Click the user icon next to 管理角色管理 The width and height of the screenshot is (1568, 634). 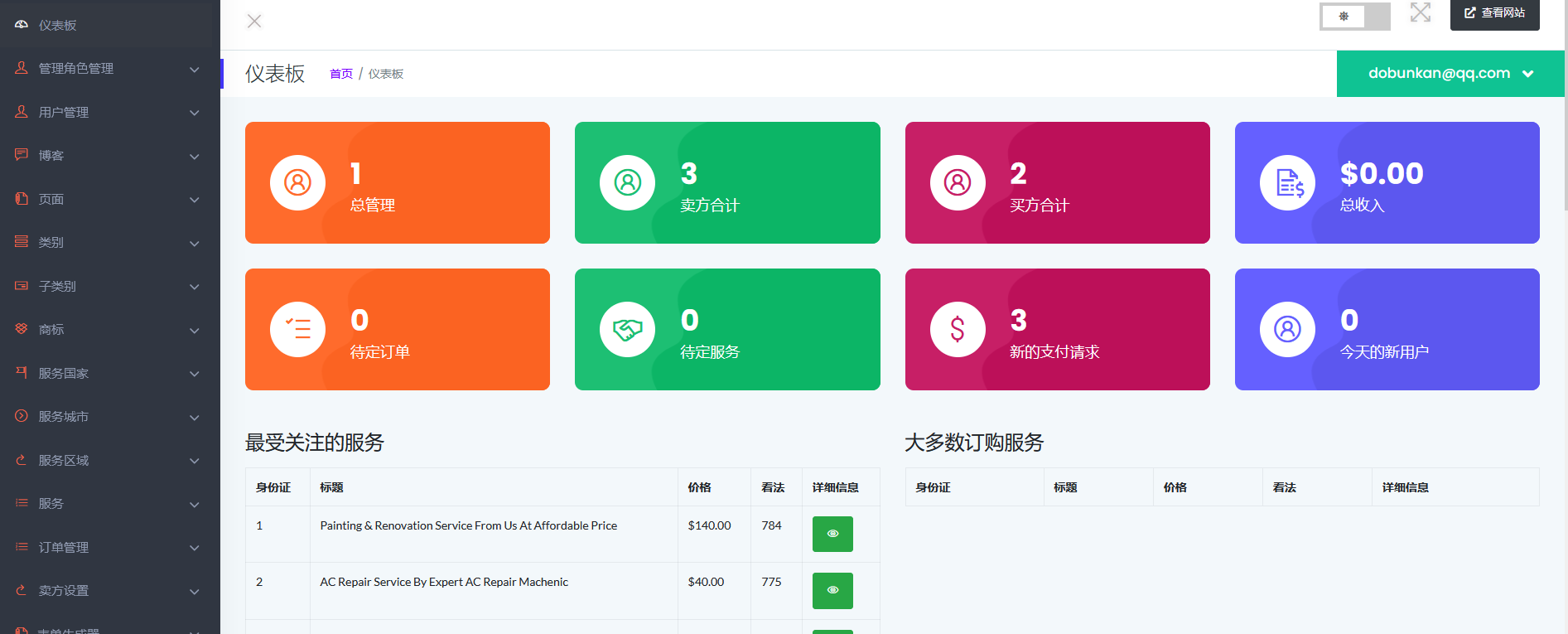coord(22,68)
